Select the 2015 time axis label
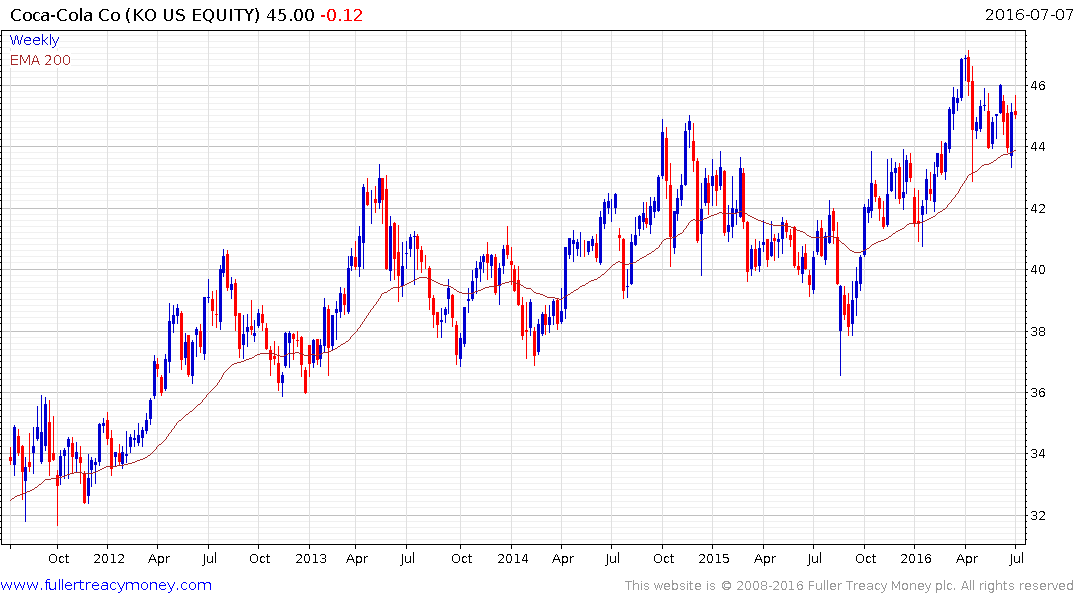 [714, 558]
